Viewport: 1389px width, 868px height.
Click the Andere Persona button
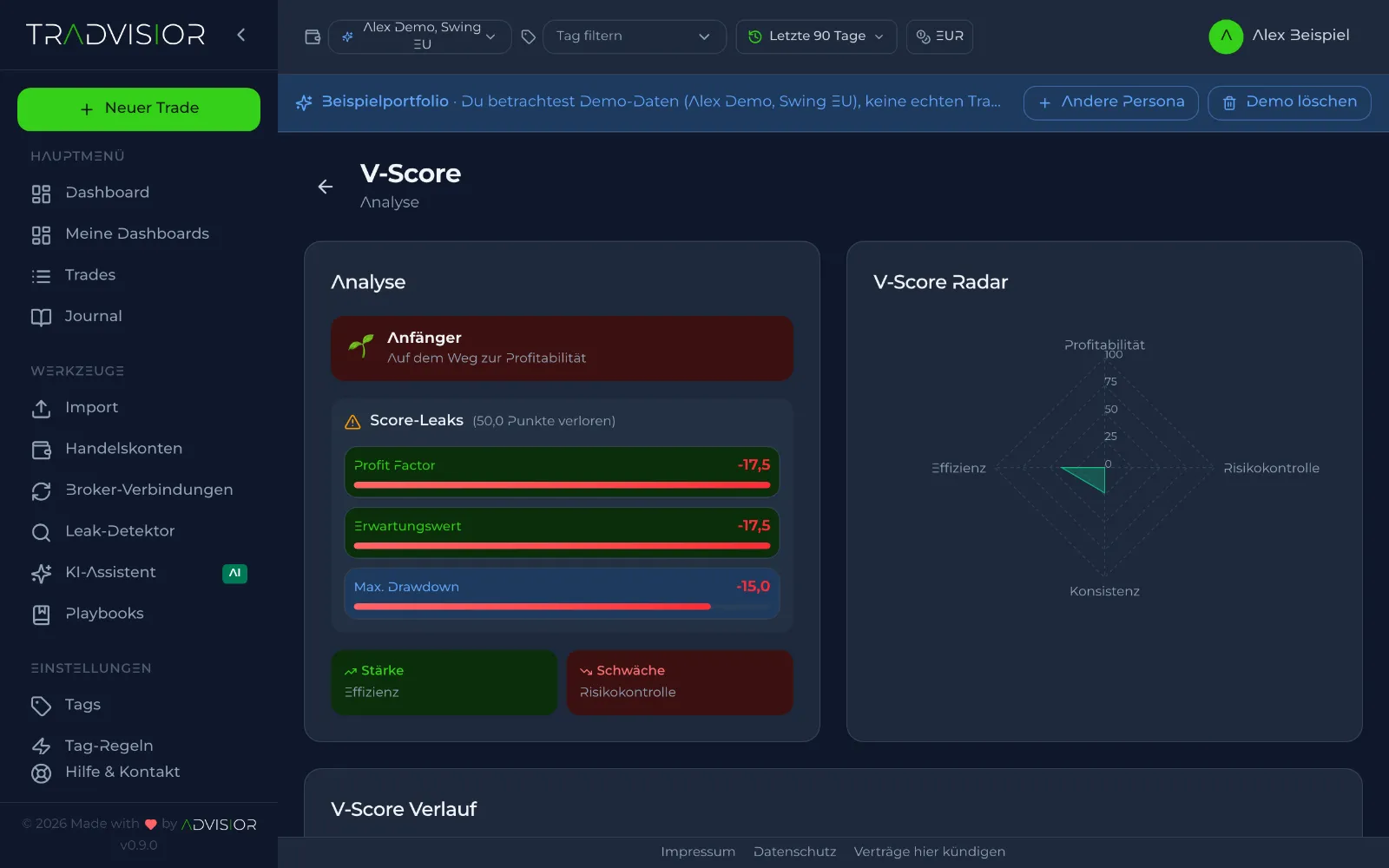coord(1110,102)
